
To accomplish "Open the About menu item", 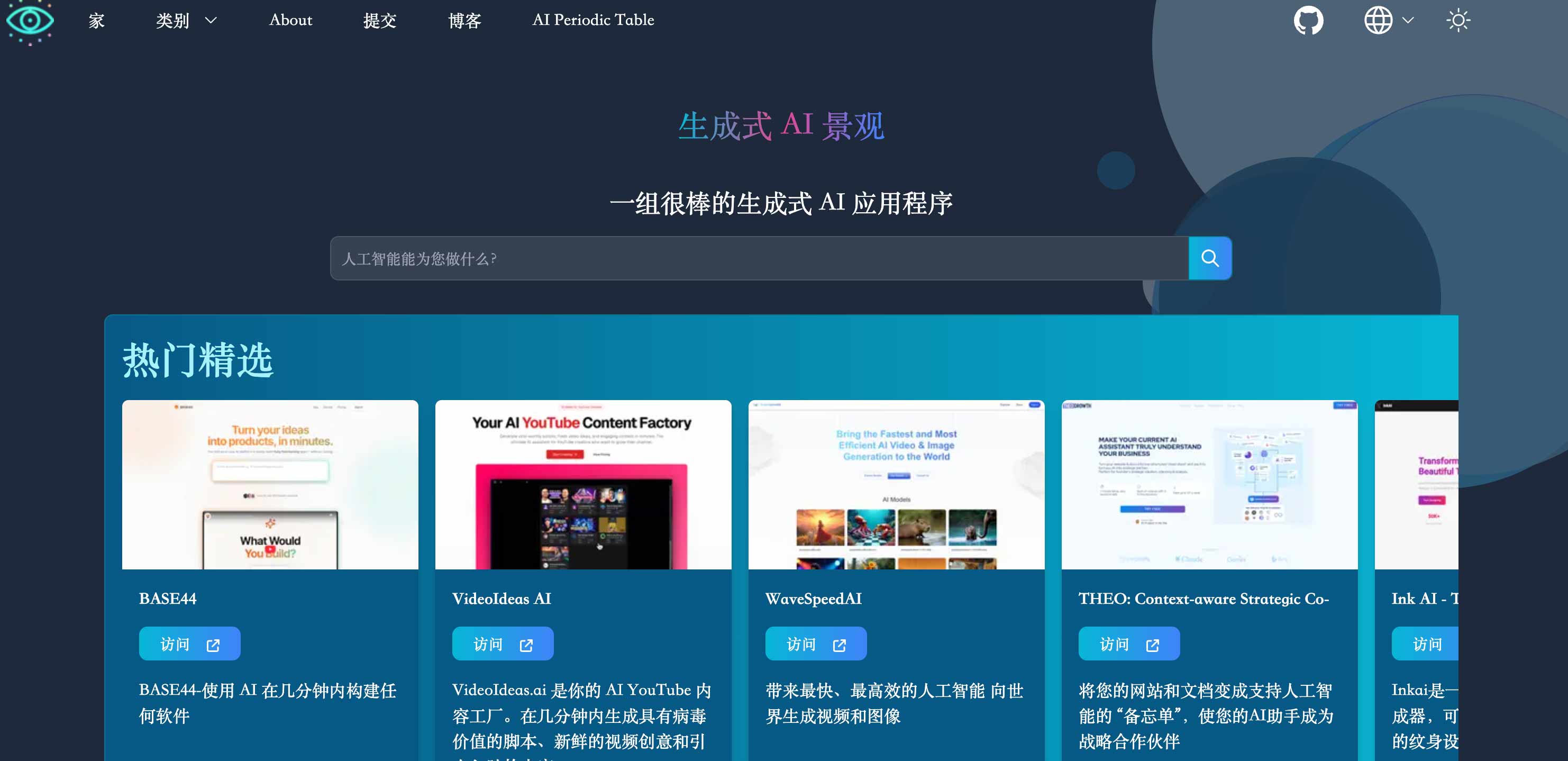I will click(290, 20).
